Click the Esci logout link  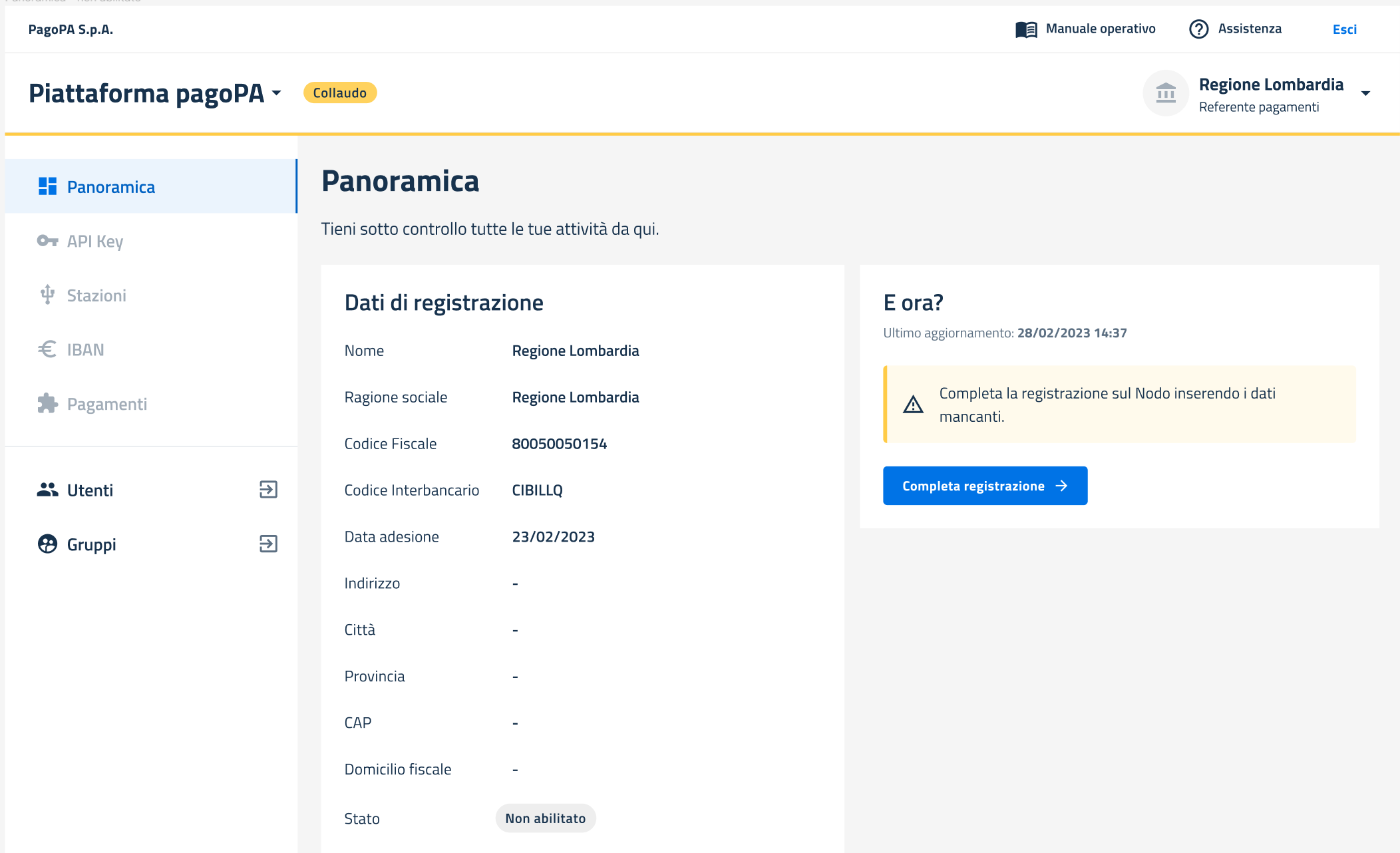[1344, 29]
